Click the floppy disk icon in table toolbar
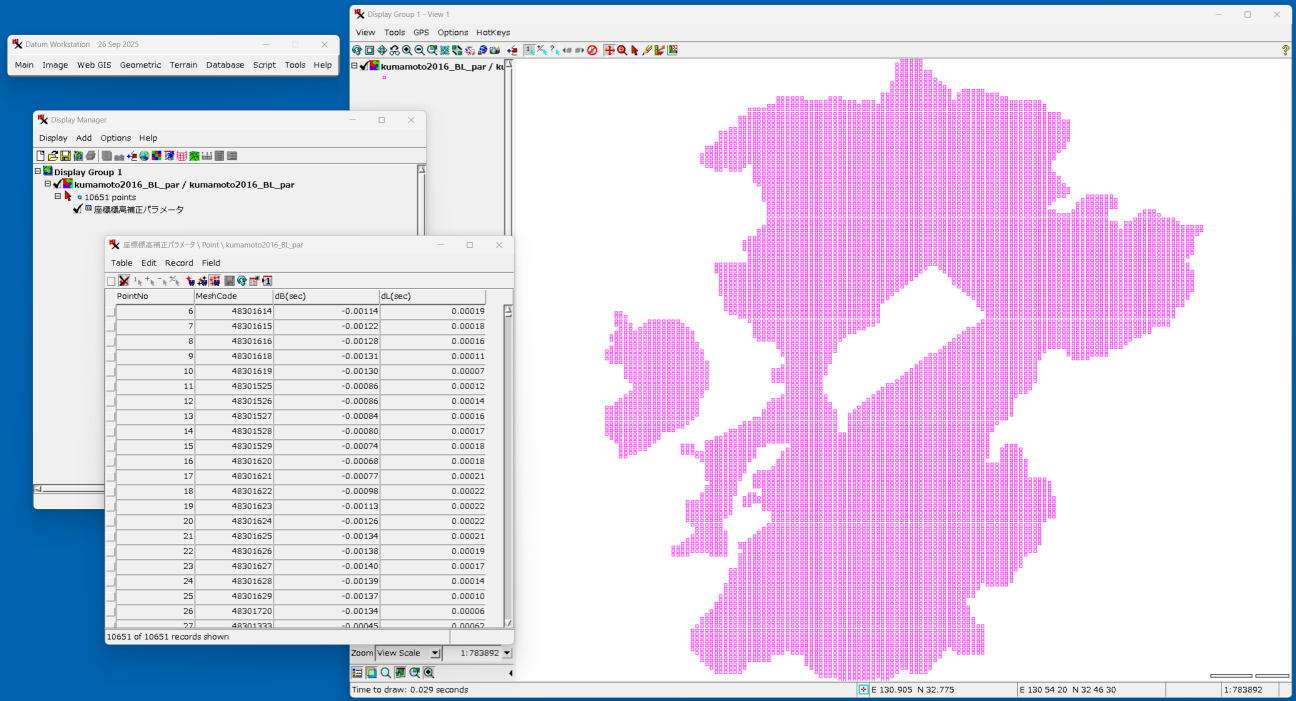Image resolution: width=1296 pixels, height=701 pixels. point(229,281)
